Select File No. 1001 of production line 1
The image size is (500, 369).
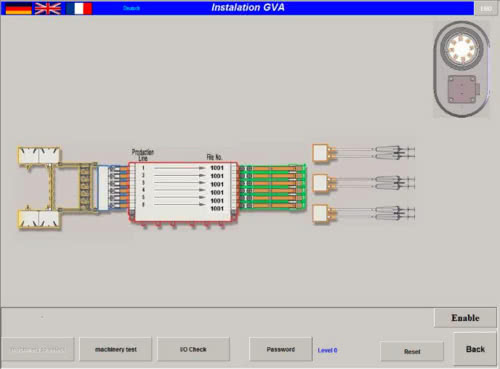tap(217, 168)
